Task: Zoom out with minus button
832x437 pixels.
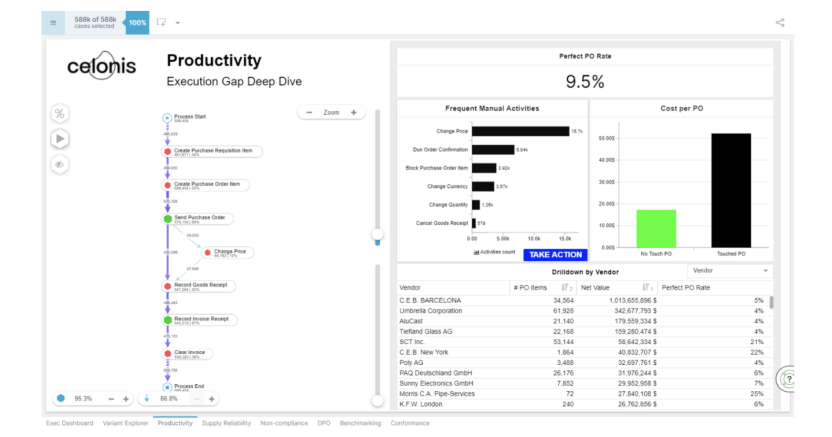Action: click(309, 112)
